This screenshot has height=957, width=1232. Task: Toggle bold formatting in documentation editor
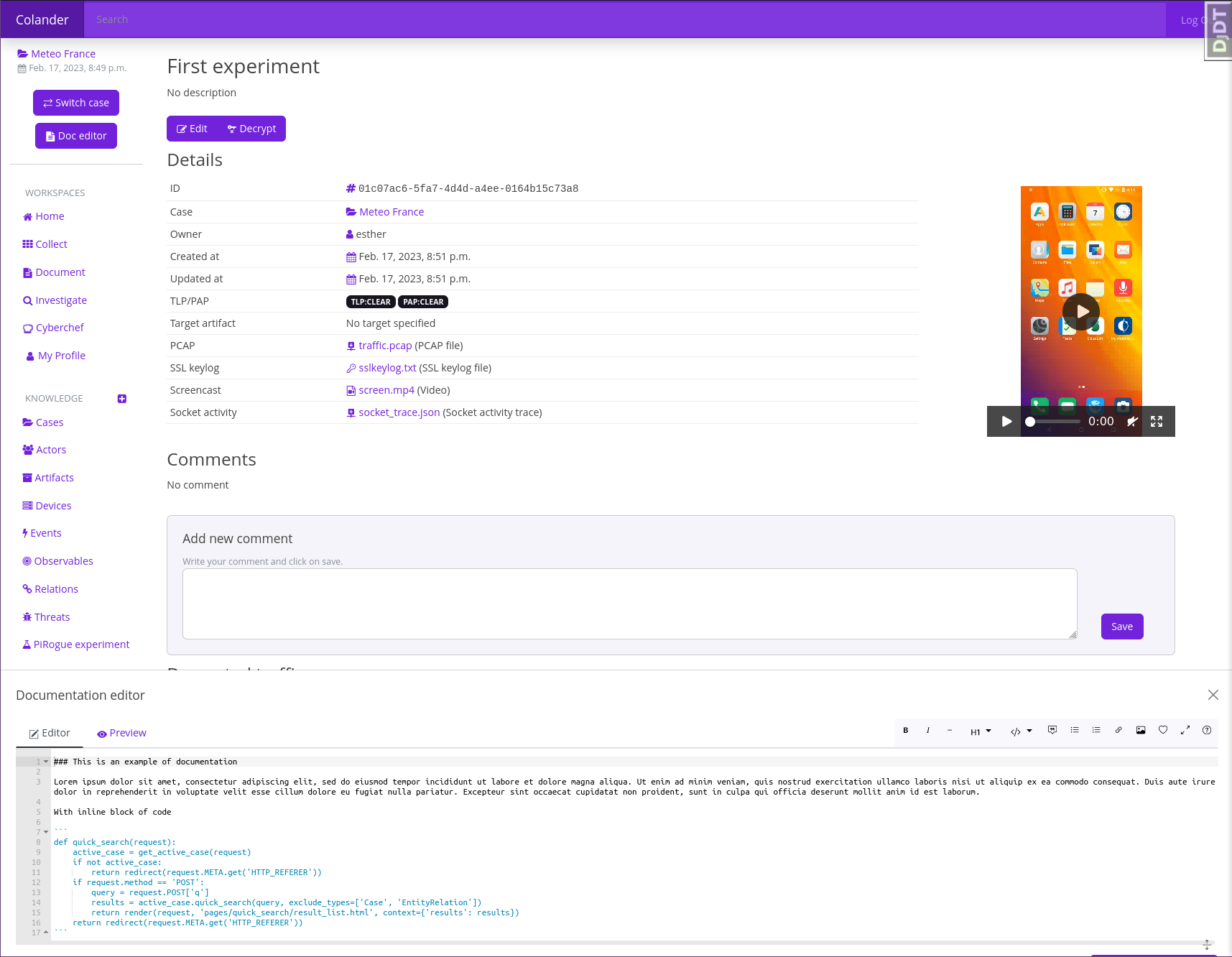(906, 731)
